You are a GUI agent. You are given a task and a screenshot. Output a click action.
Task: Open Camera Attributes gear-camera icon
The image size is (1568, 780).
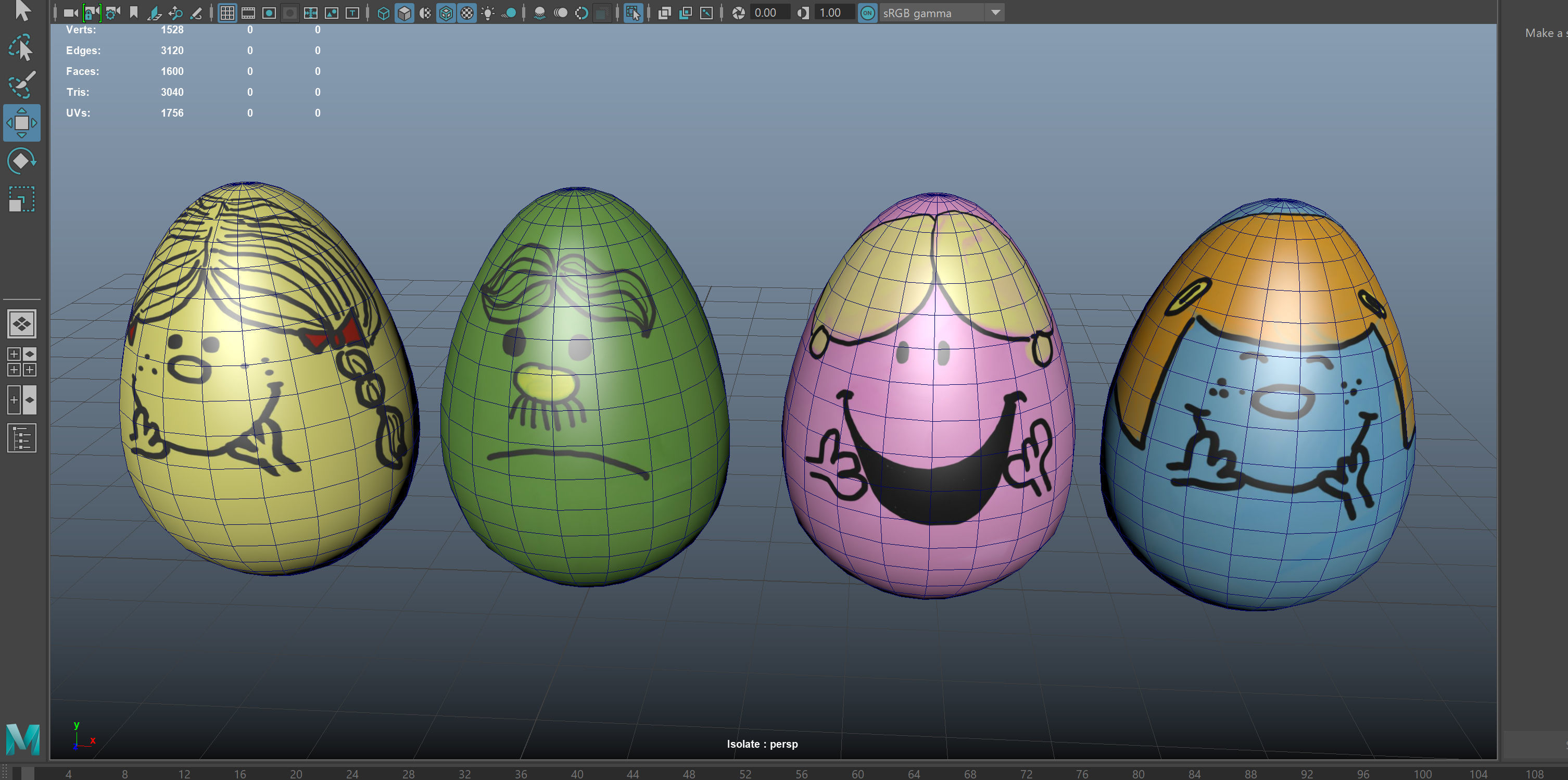coord(112,13)
